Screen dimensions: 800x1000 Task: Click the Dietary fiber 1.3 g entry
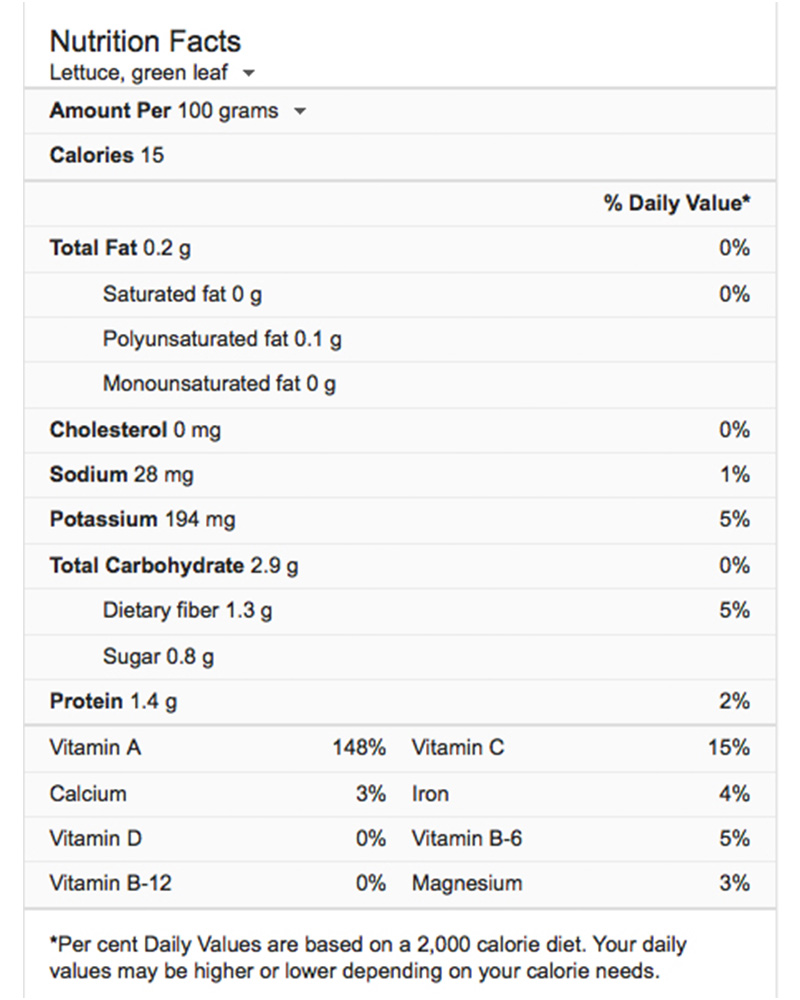coord(187,611)
